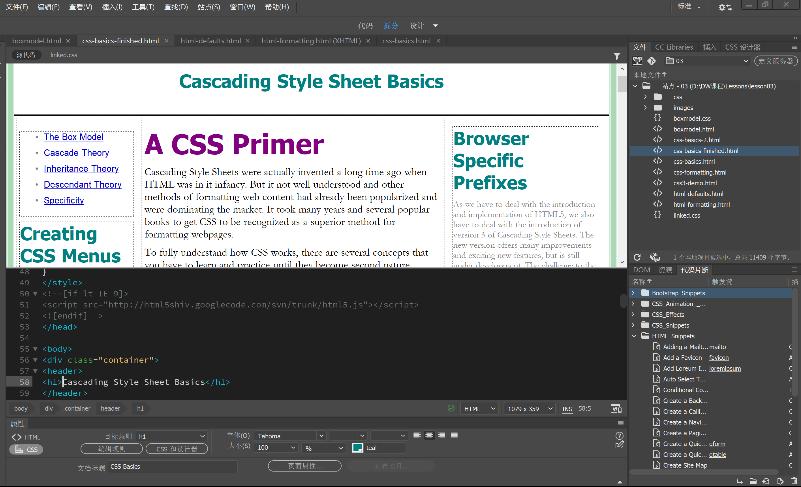
Task: Expand the css folder in Files panel
Action: (645, 97)
